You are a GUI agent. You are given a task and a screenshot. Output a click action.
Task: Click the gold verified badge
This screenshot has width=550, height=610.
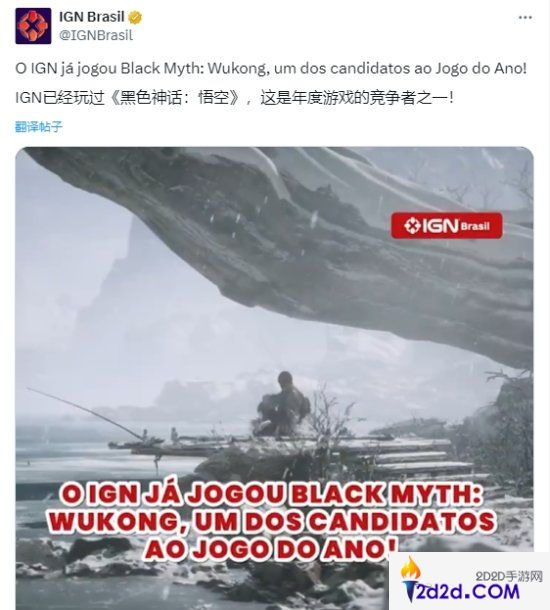[x=135, y=18]
